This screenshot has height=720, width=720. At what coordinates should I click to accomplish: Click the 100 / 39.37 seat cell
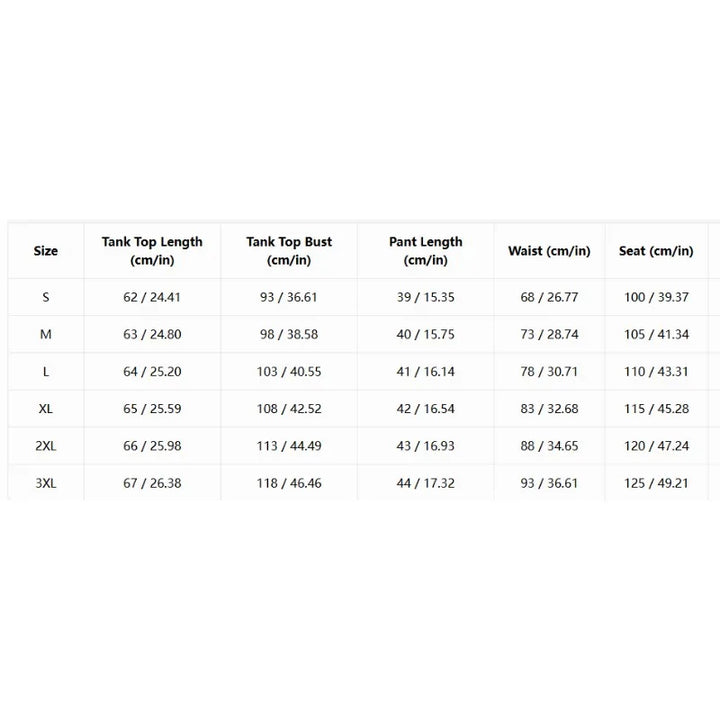pyautogui.click(x=656, y=297)
